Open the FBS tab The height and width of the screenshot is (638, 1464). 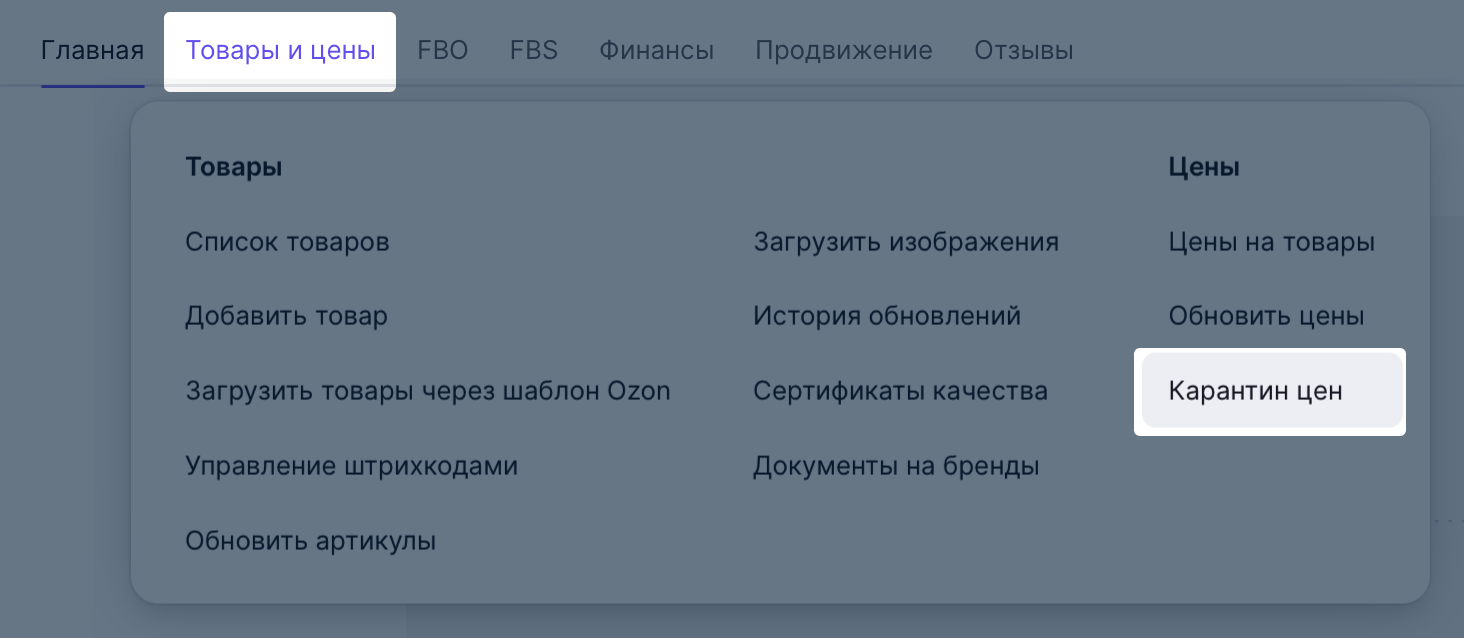click(533, 50)
